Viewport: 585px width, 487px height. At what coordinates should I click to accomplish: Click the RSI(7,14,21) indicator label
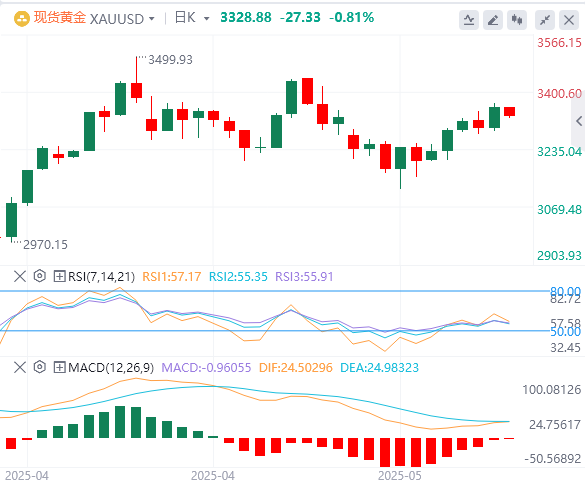pos(101,277)
